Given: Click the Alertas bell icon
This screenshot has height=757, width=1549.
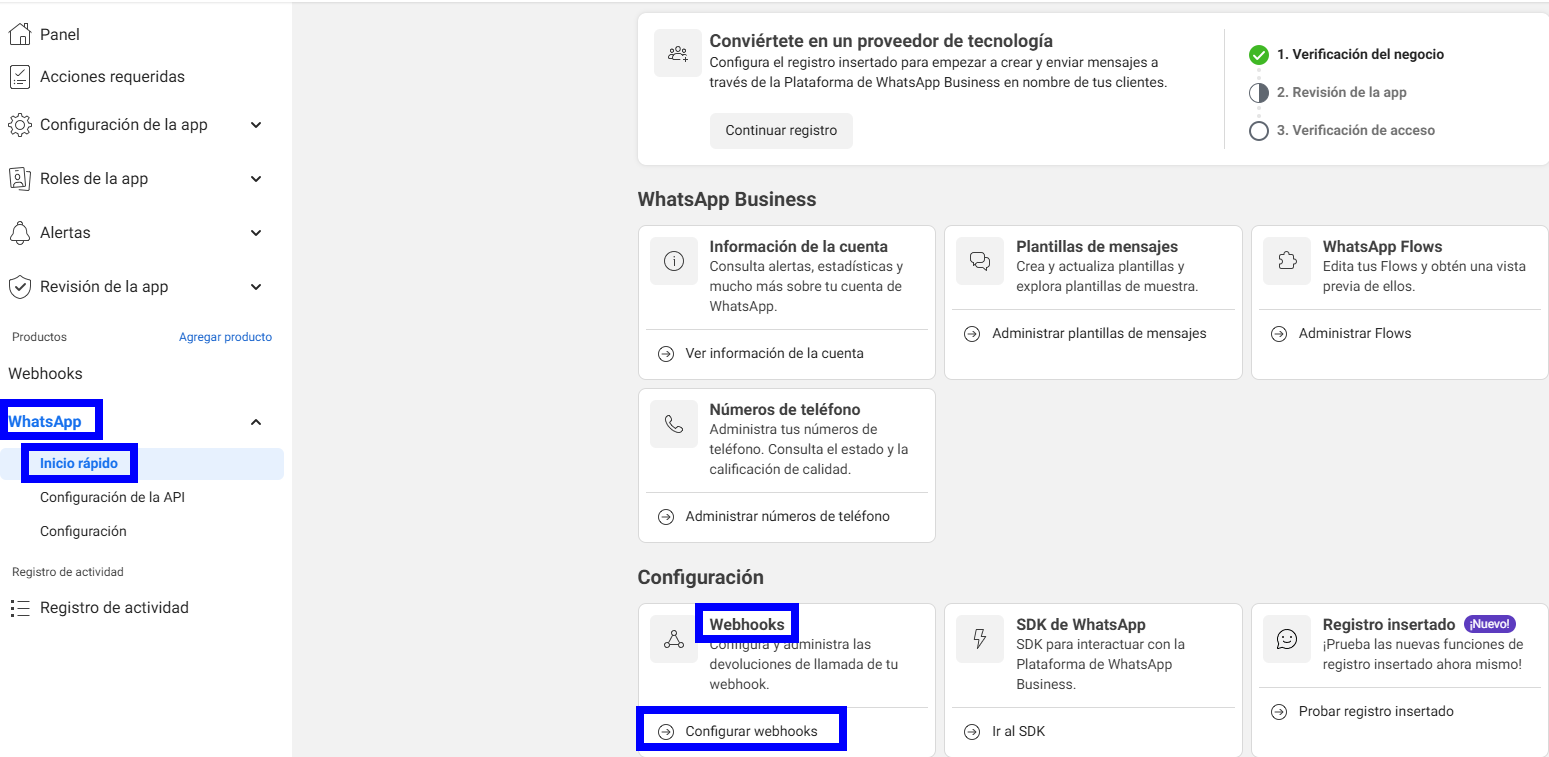Looking at the screenshot, I should 20,233.
